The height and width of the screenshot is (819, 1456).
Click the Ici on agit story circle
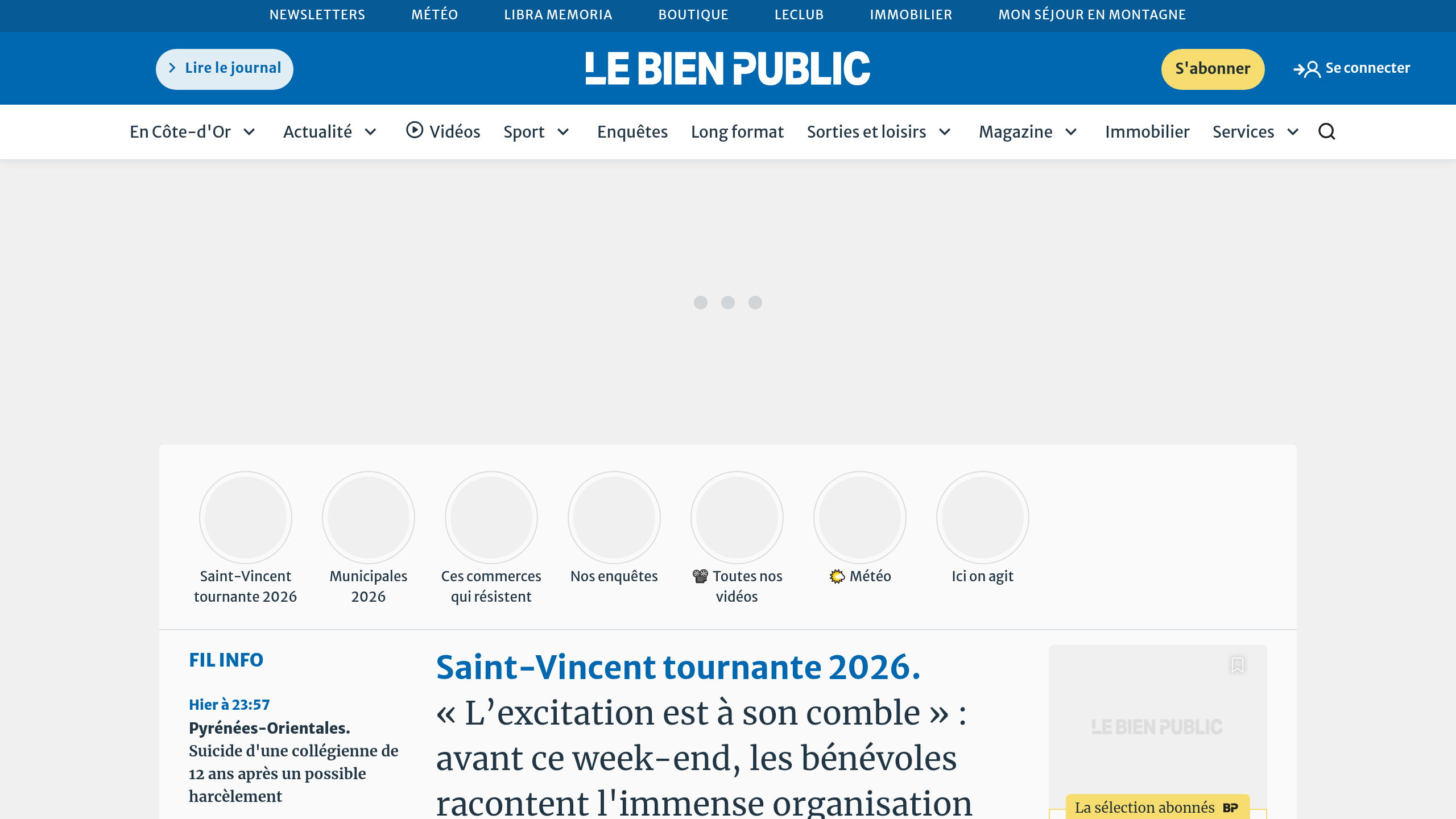click(x=982, y=517)
